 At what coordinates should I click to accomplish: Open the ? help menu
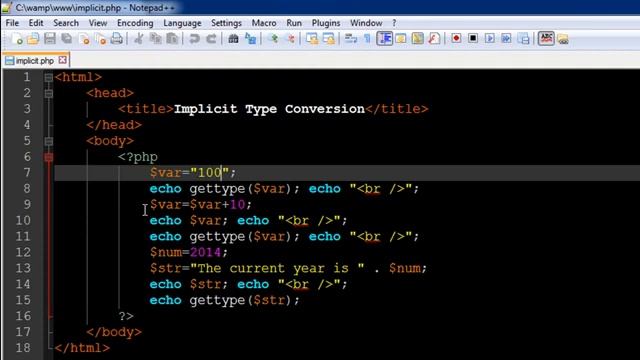(394, 23)
